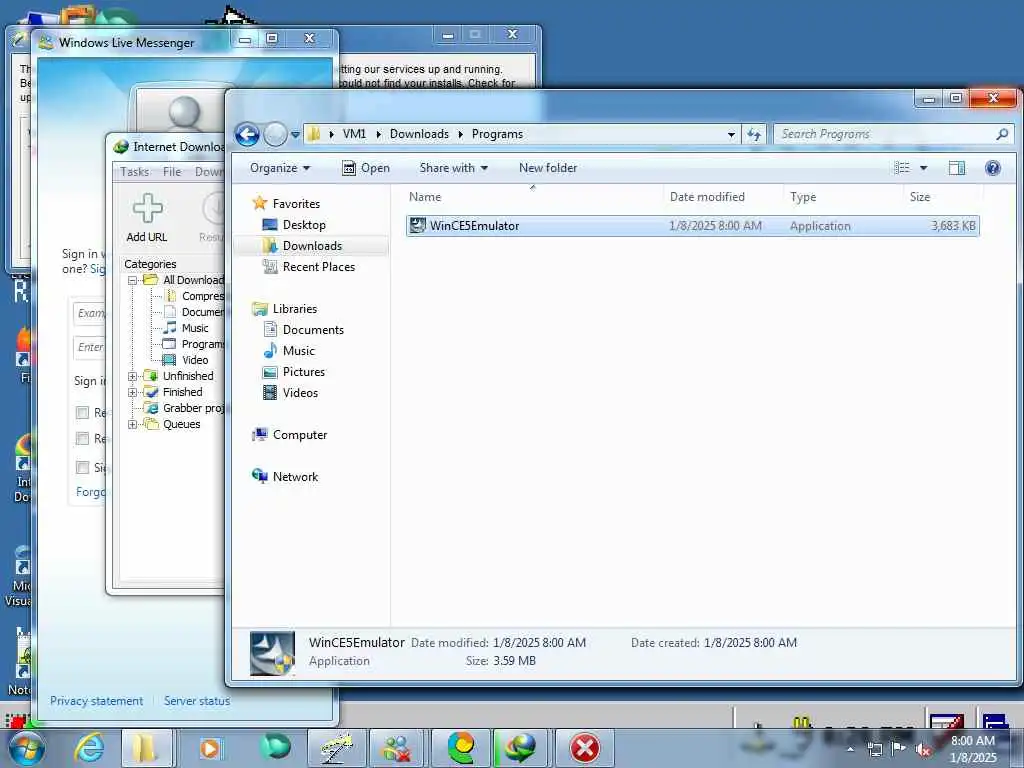Open the Videos library
The width and height of the screenshot is (1024, 768).
click(300, 392)
